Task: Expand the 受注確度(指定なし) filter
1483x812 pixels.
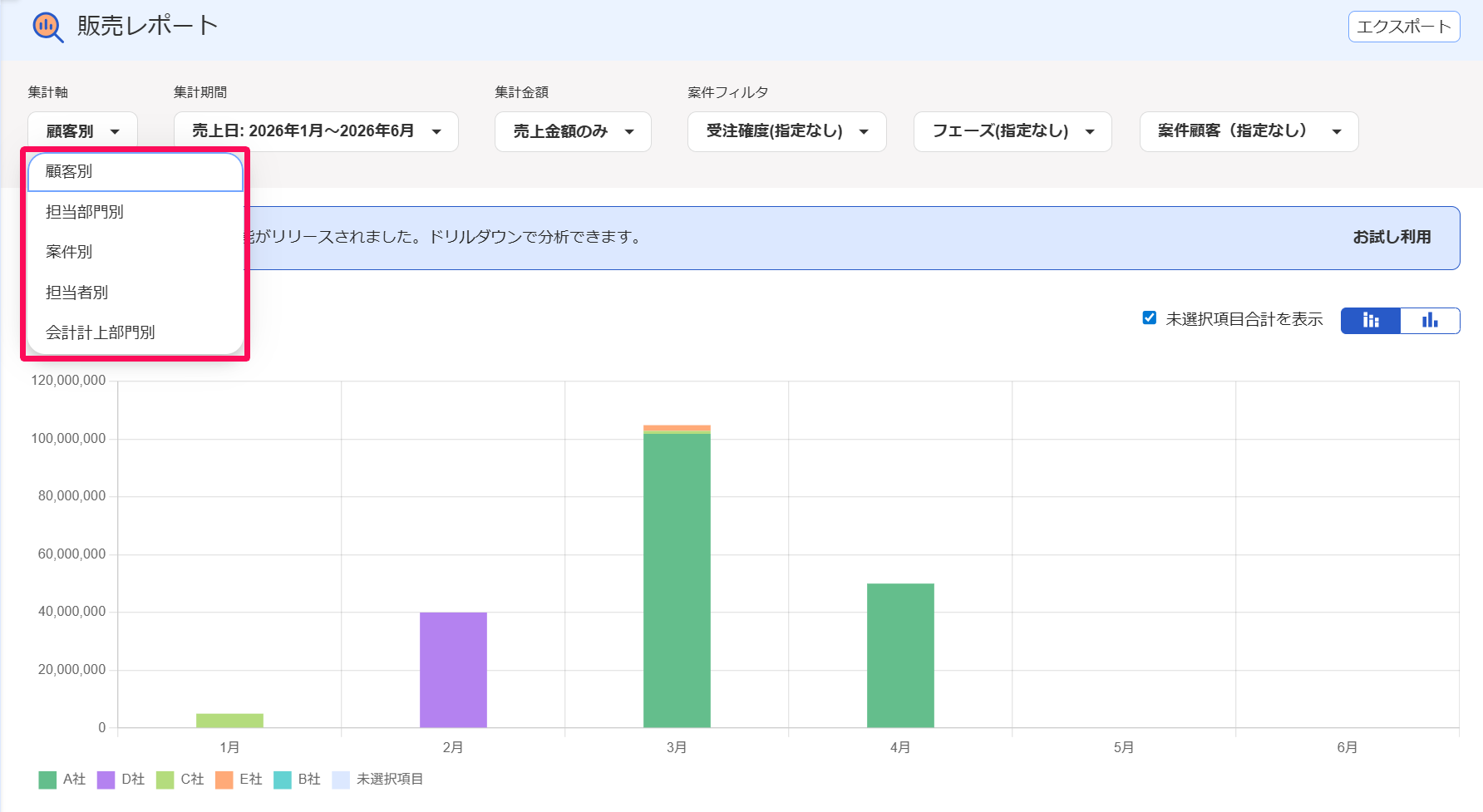Action: tap(786, 131)
